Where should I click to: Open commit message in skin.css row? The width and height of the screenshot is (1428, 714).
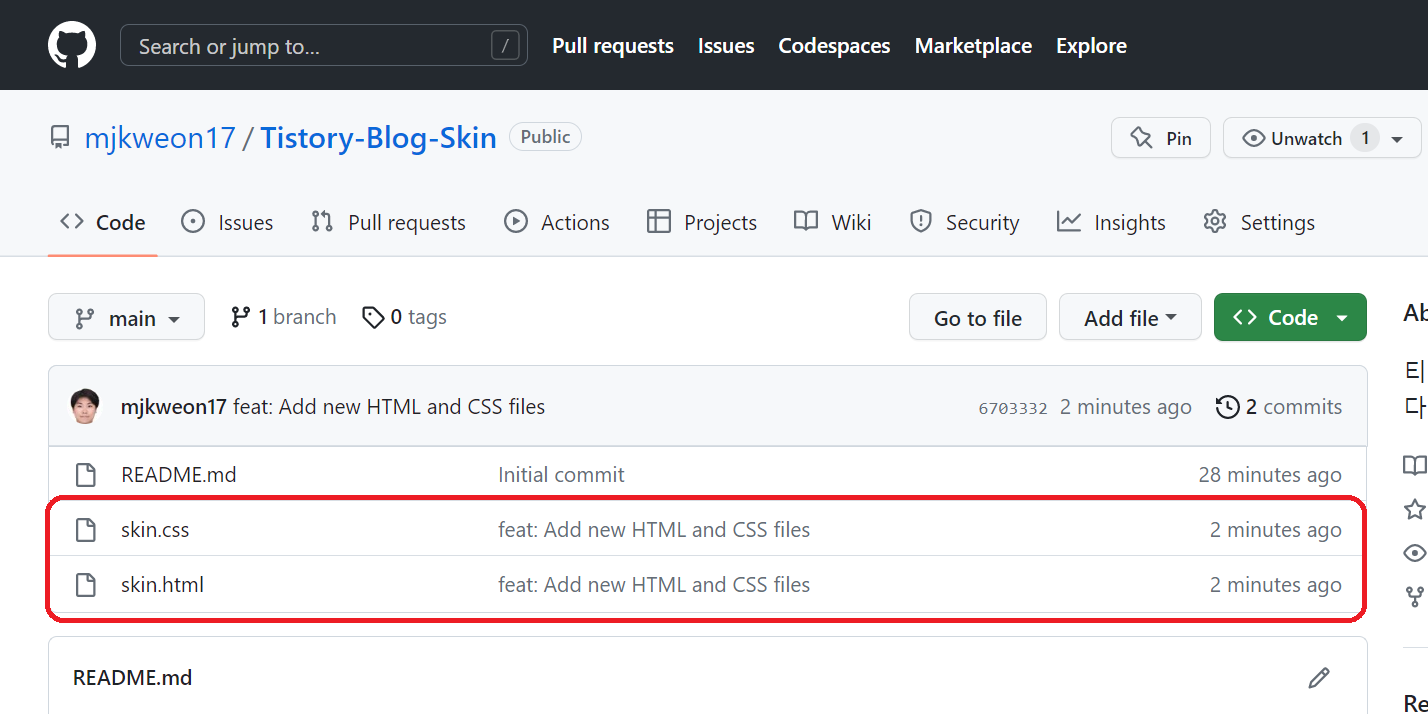coord(654,530)
